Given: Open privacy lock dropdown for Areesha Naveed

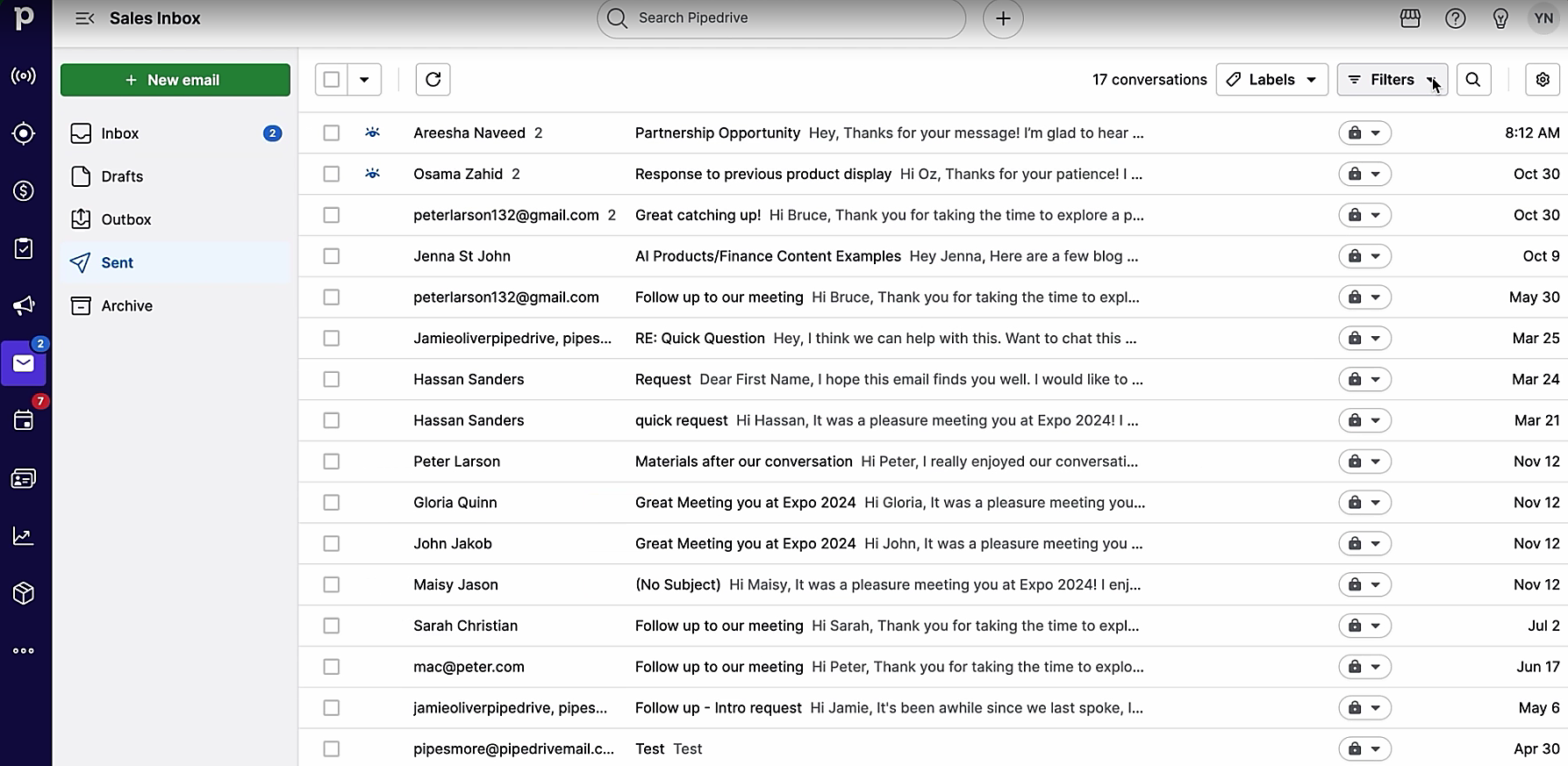Looking at the screenshot, I should pos(1364,132).
